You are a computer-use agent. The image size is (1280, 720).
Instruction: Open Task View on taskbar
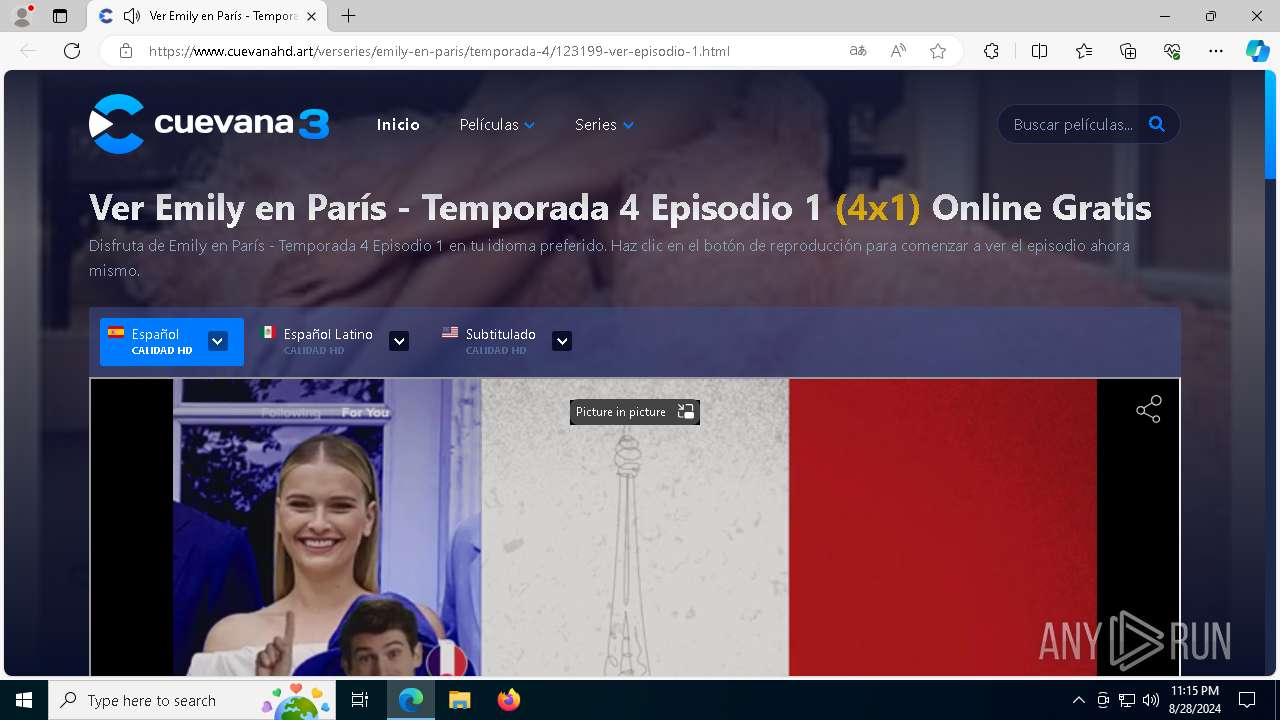361,700
